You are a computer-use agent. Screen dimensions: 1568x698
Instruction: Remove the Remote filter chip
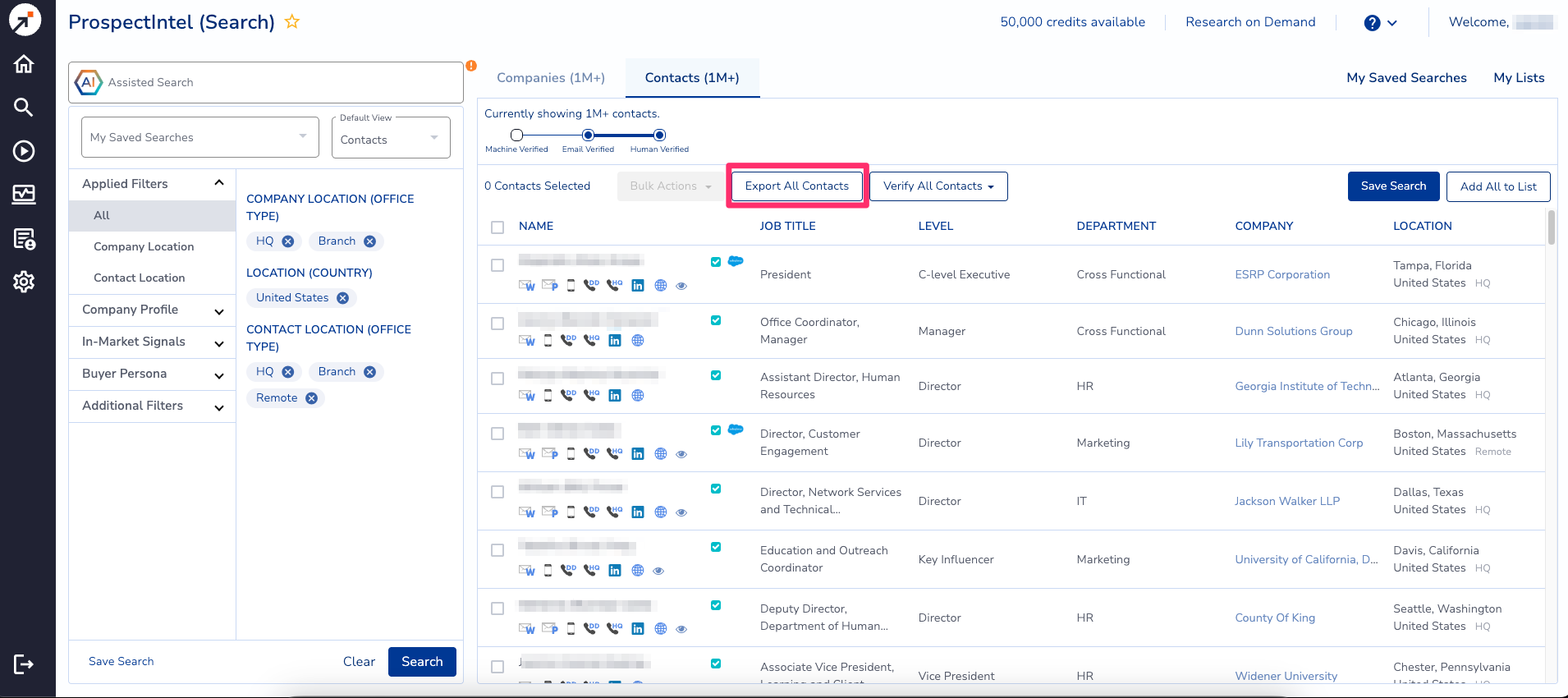pos(311,398)
